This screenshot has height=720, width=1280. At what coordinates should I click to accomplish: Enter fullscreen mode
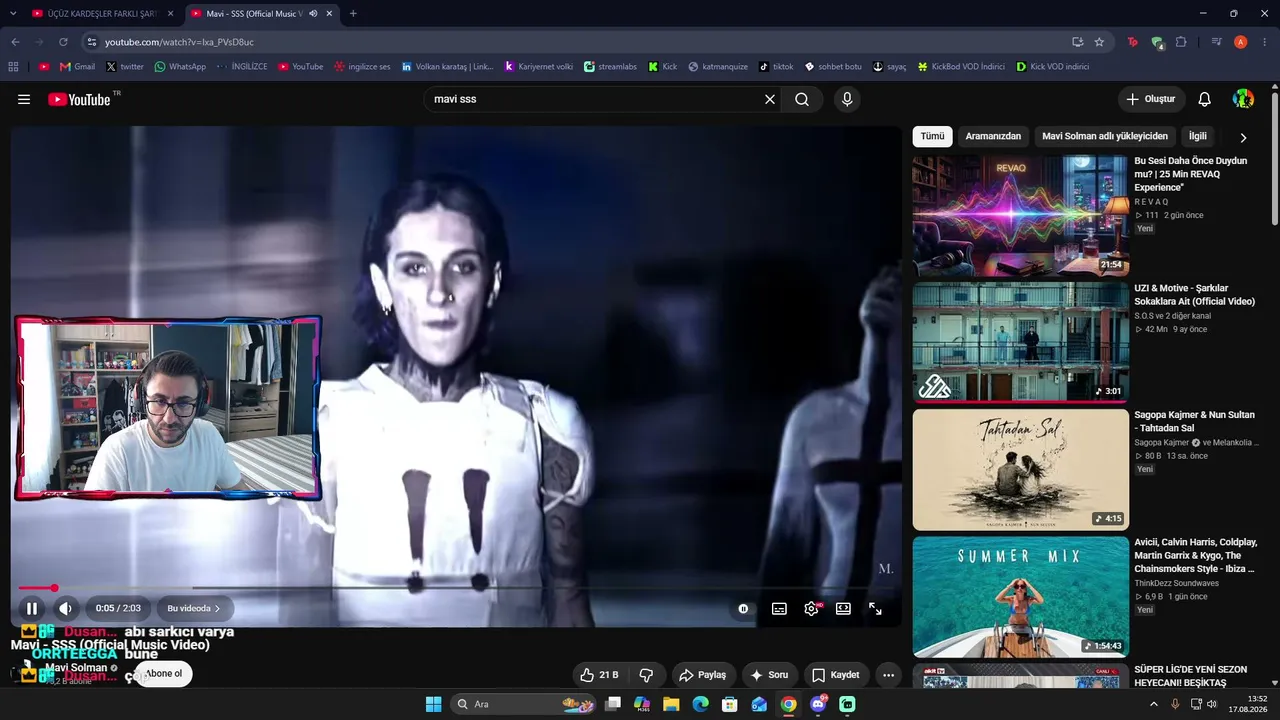pyautogui.click(x=875, y=608)
